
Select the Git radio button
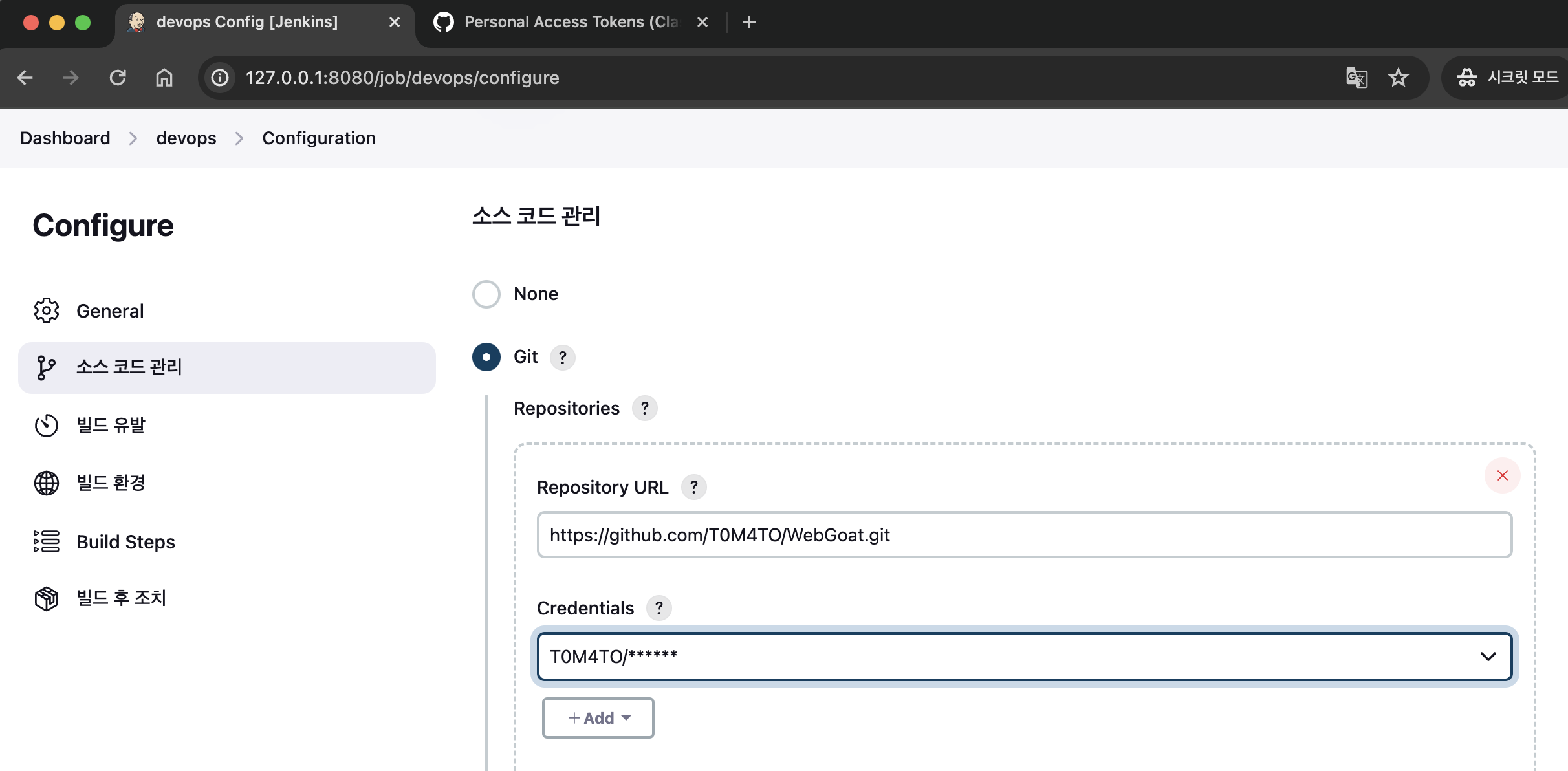(x=486, y=357)
